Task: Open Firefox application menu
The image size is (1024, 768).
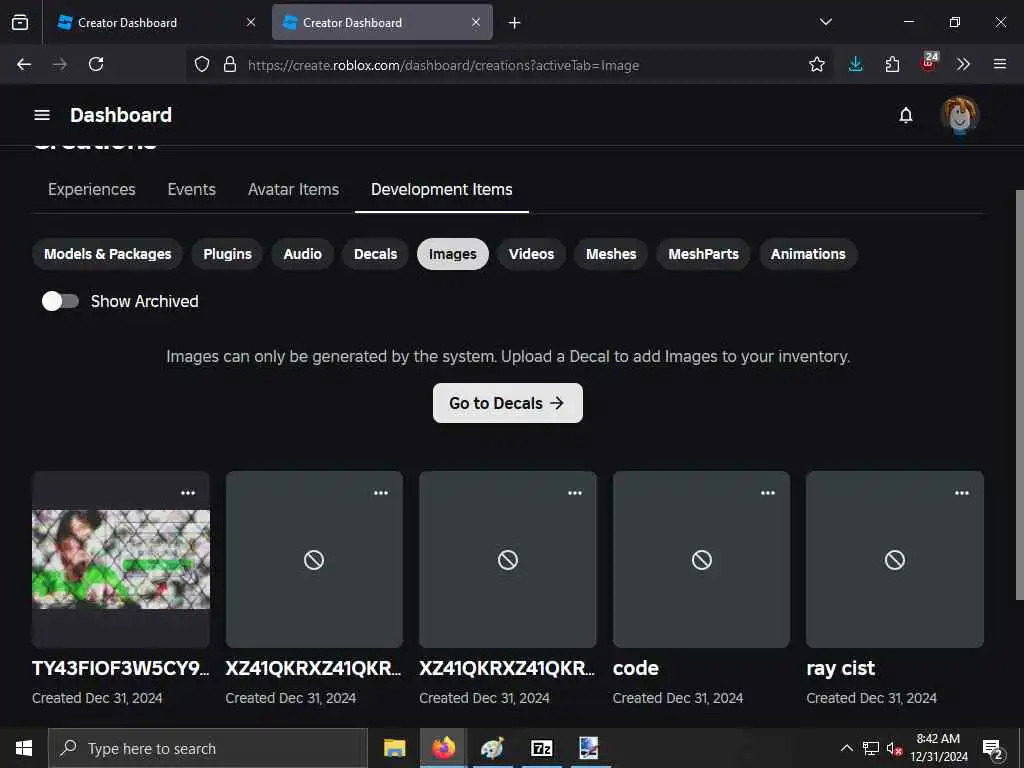Action: 1000,64
